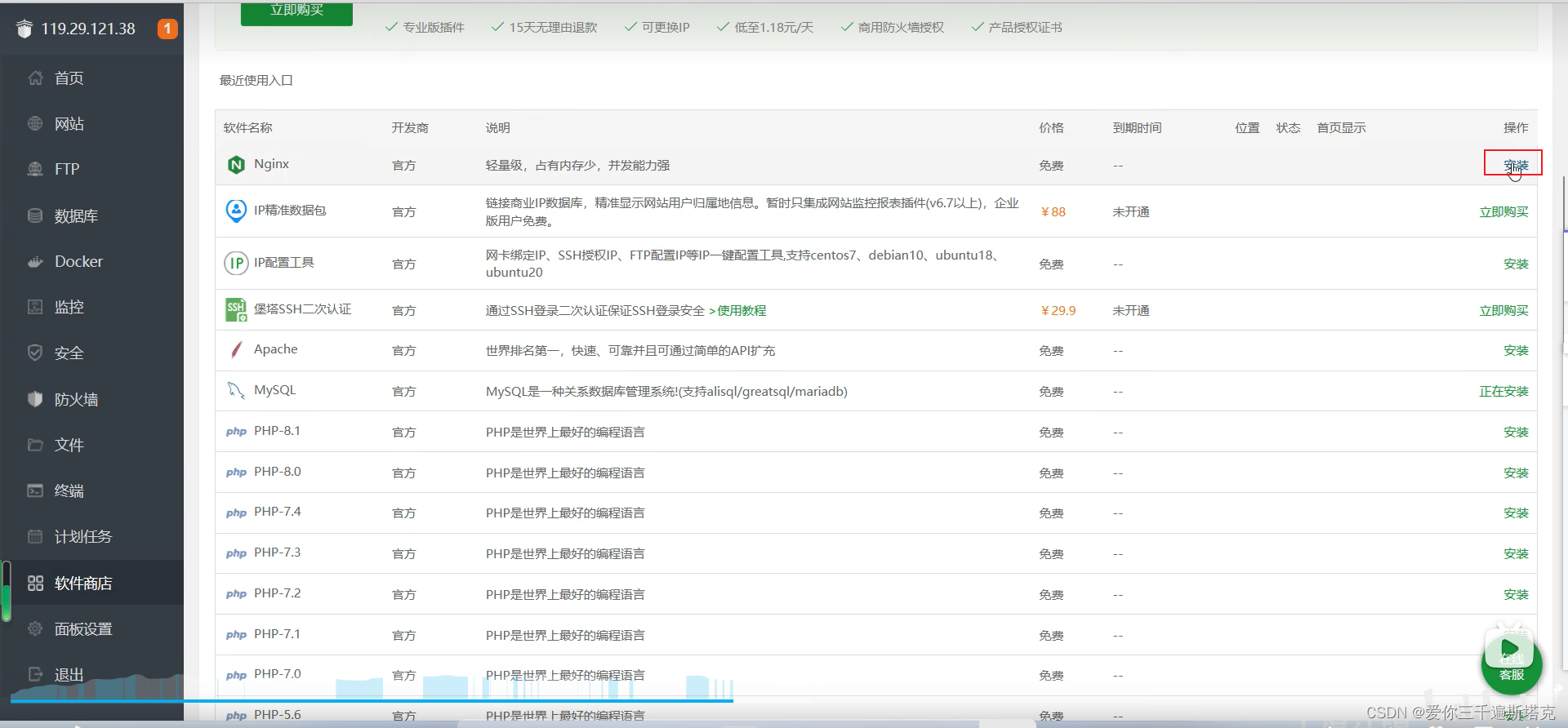Click the 数据库 database icon
Image resolution: width=1568 pixels, height=728 pixels.
coord(35,215)
